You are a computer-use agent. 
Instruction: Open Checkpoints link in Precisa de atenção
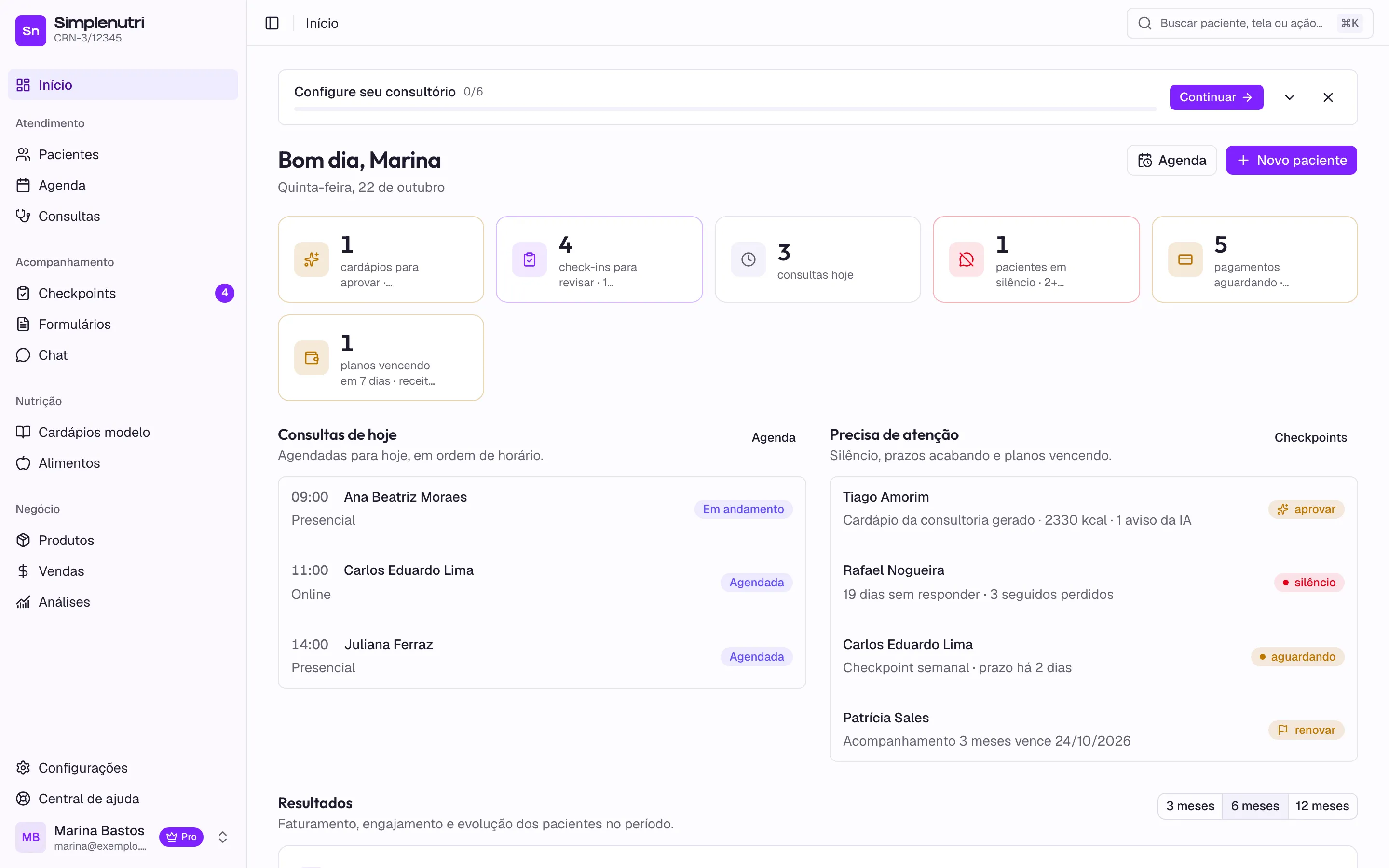pos(1310,437)
